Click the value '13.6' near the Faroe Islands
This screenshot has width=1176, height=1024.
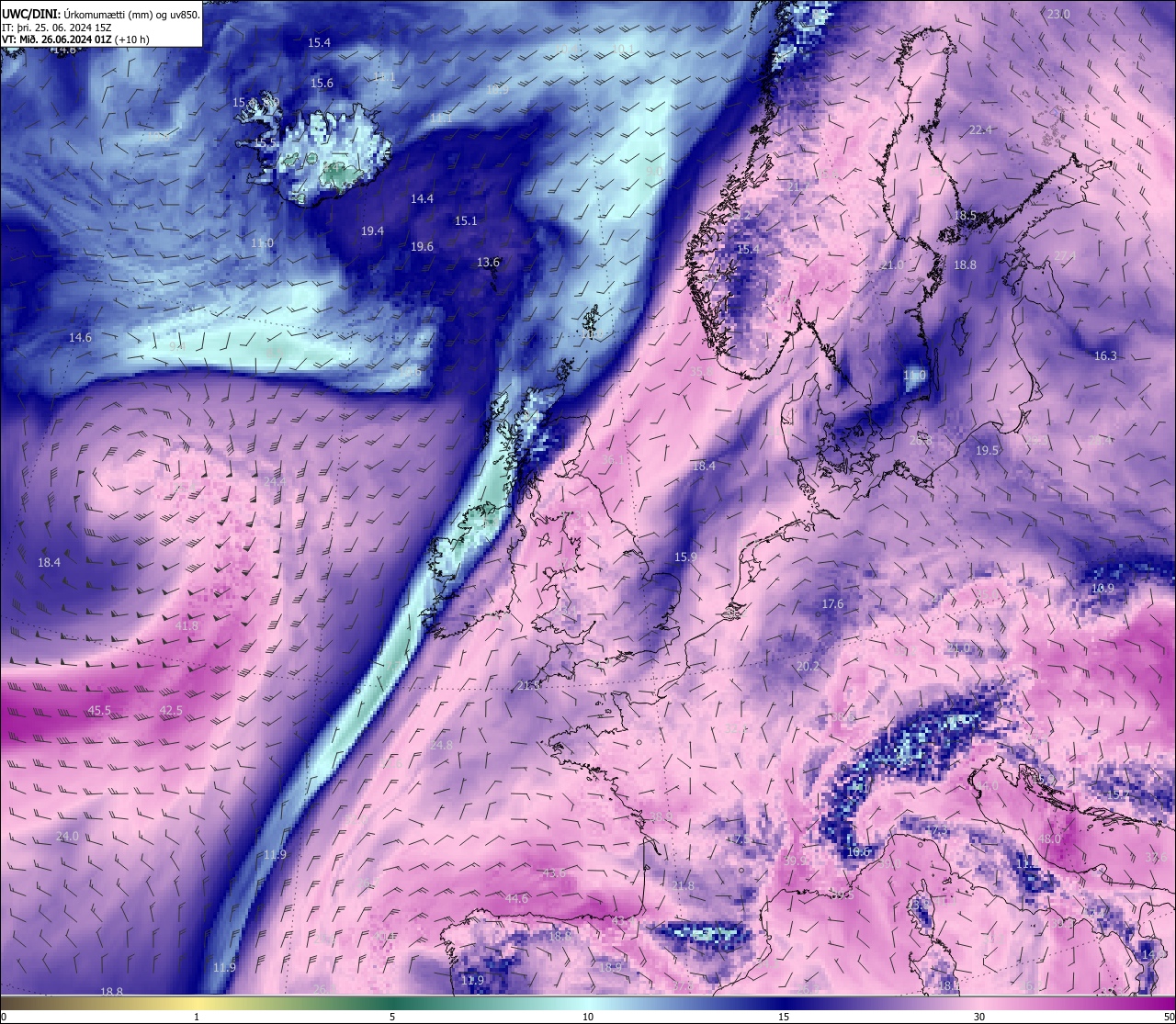(x=488, y=263)
